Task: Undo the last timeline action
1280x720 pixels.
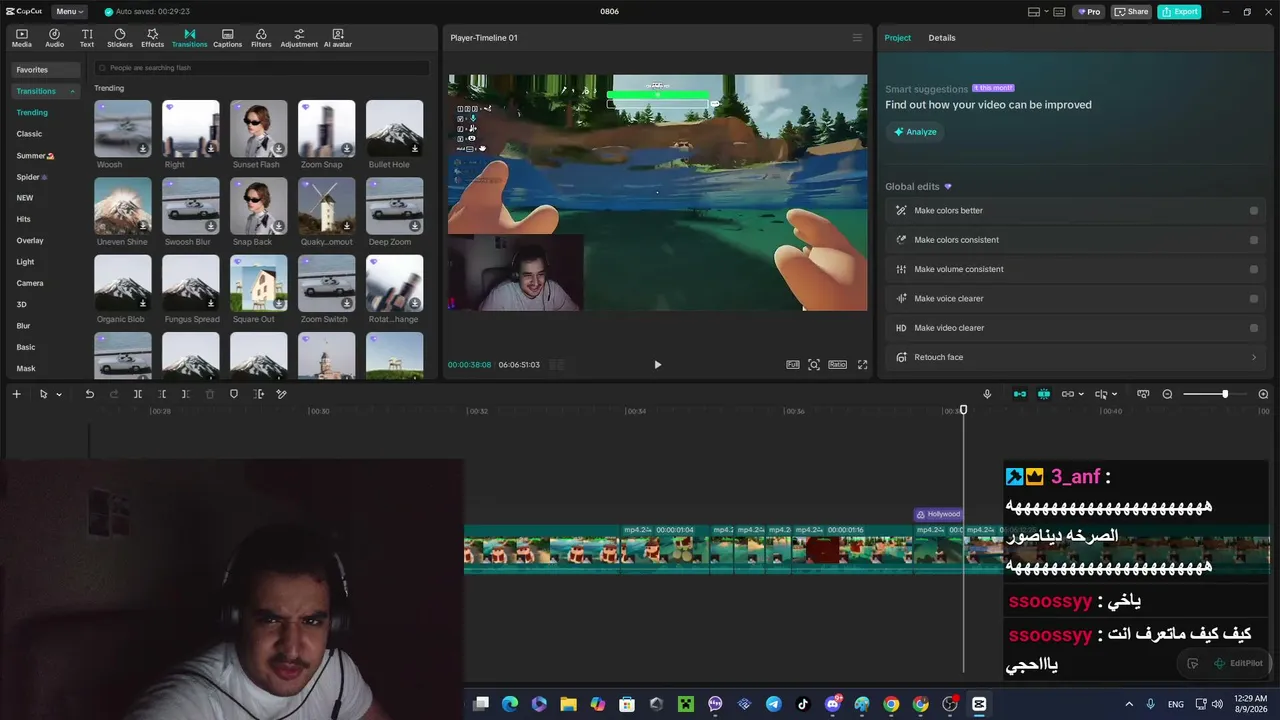Action: 89,394
